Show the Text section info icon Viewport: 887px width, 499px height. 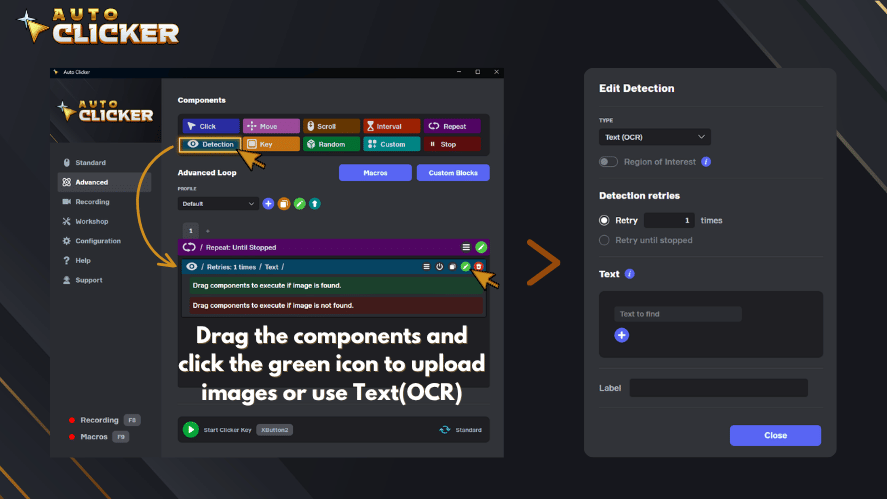point(630,274)
